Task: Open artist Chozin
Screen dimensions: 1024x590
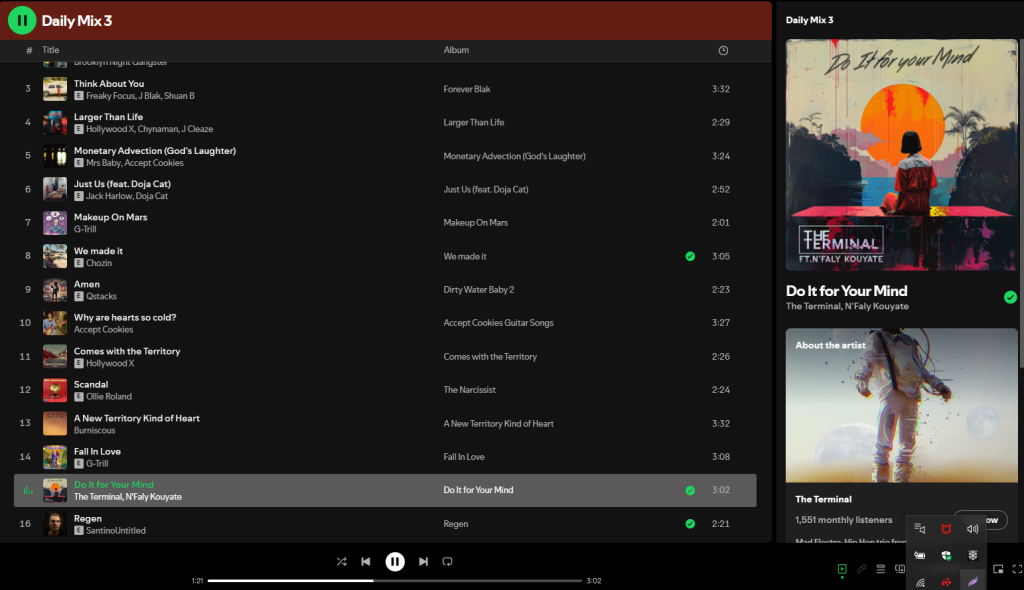Action: point(99,263)
